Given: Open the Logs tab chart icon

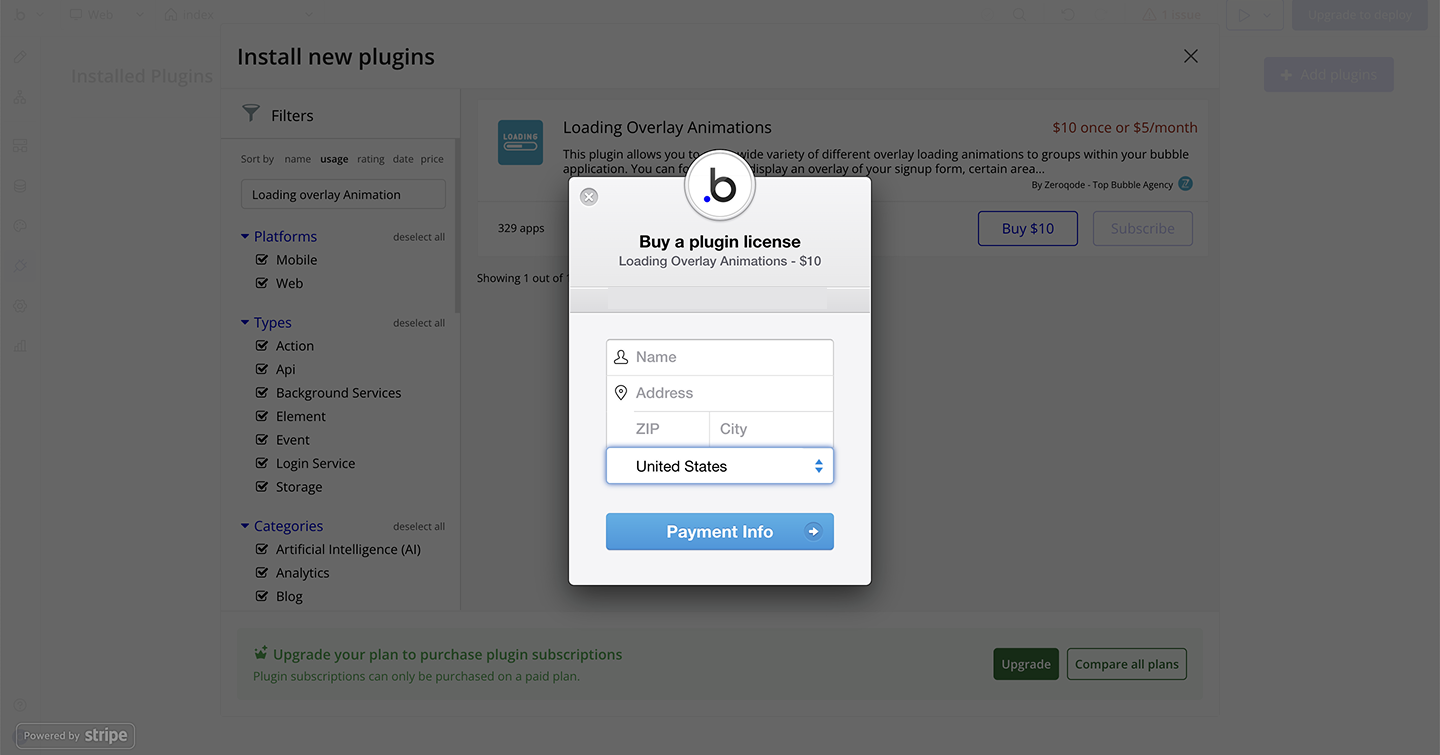Looking at the screenshot, I should (x=20, y=346).
